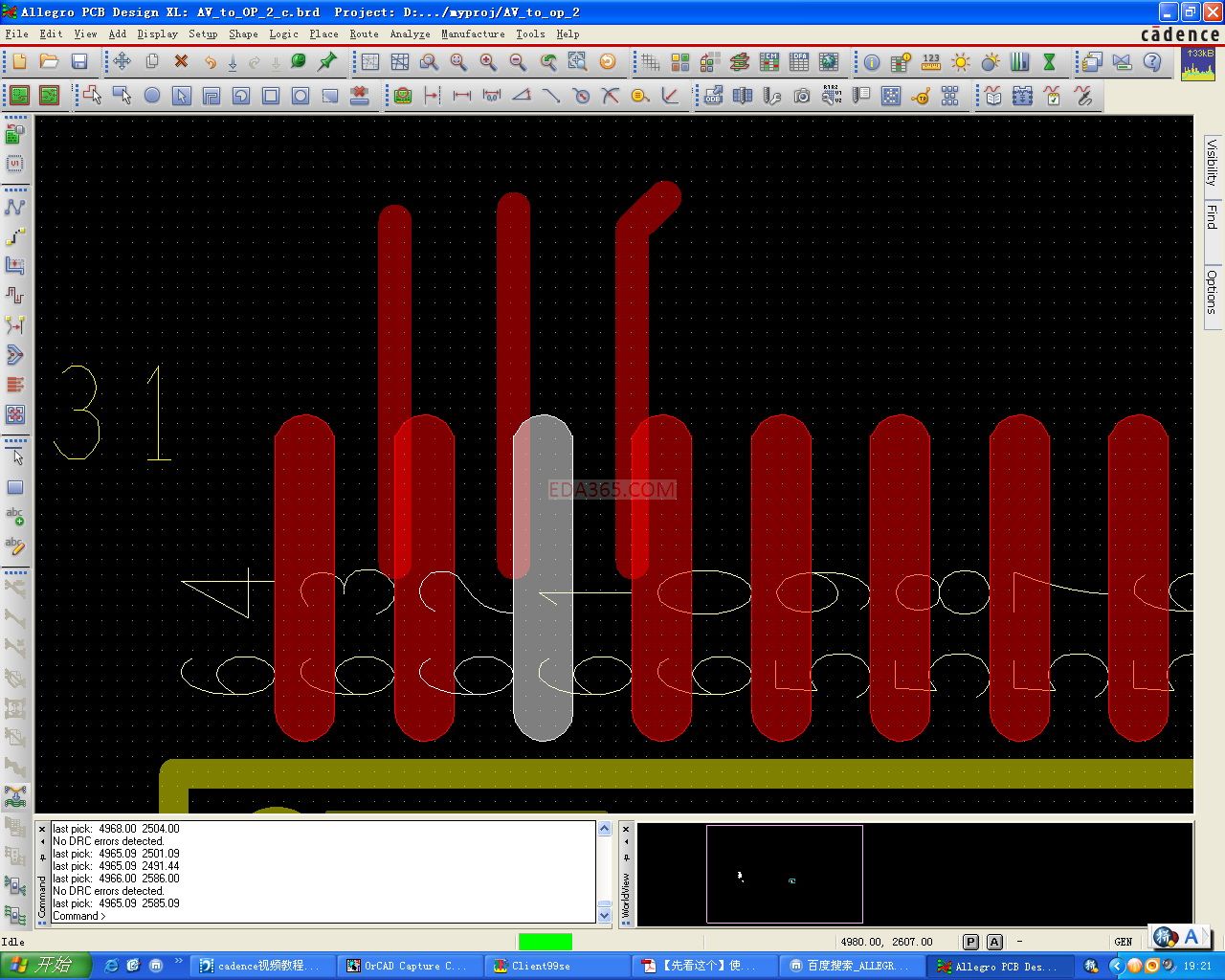Click the Zoom In magnifier
The width and height of the screenshot is (1225, 980).
(488, 62)
